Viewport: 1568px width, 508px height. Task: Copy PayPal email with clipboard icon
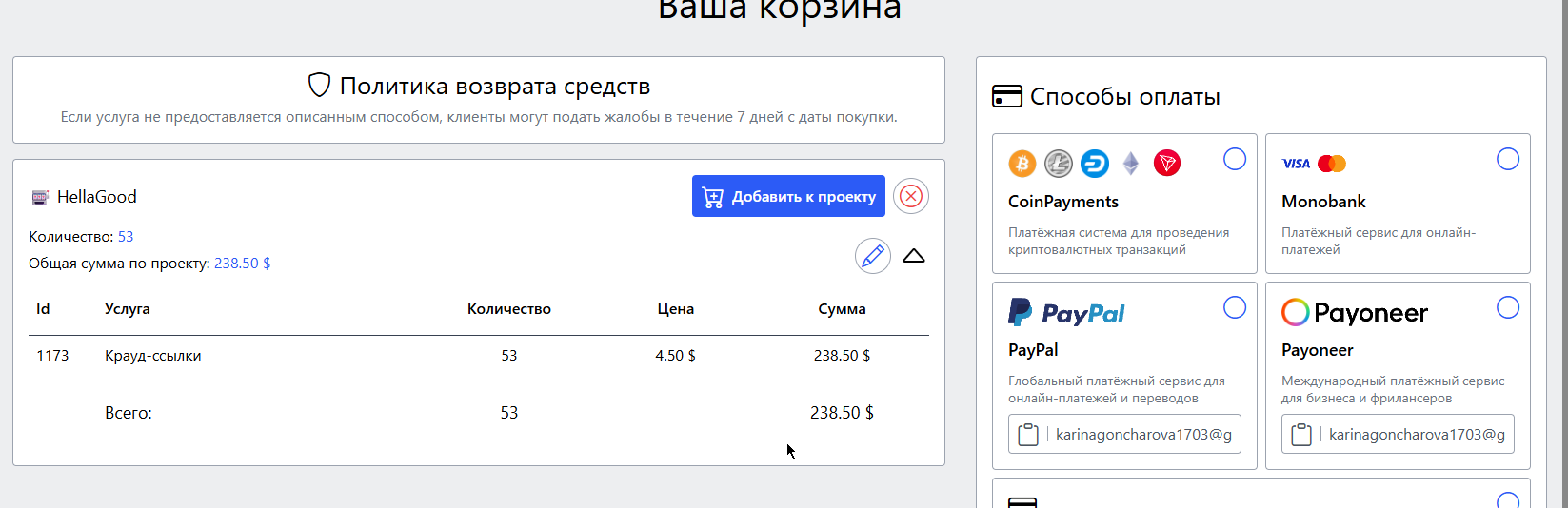1028,435
